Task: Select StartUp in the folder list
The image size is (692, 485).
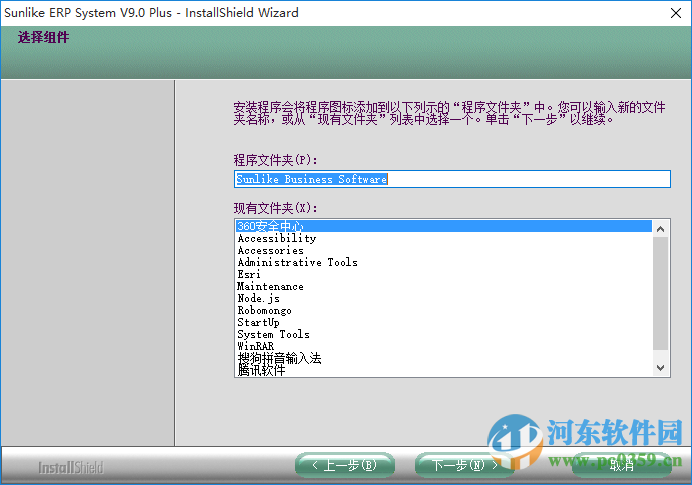Action: click(x=444, y=322)
